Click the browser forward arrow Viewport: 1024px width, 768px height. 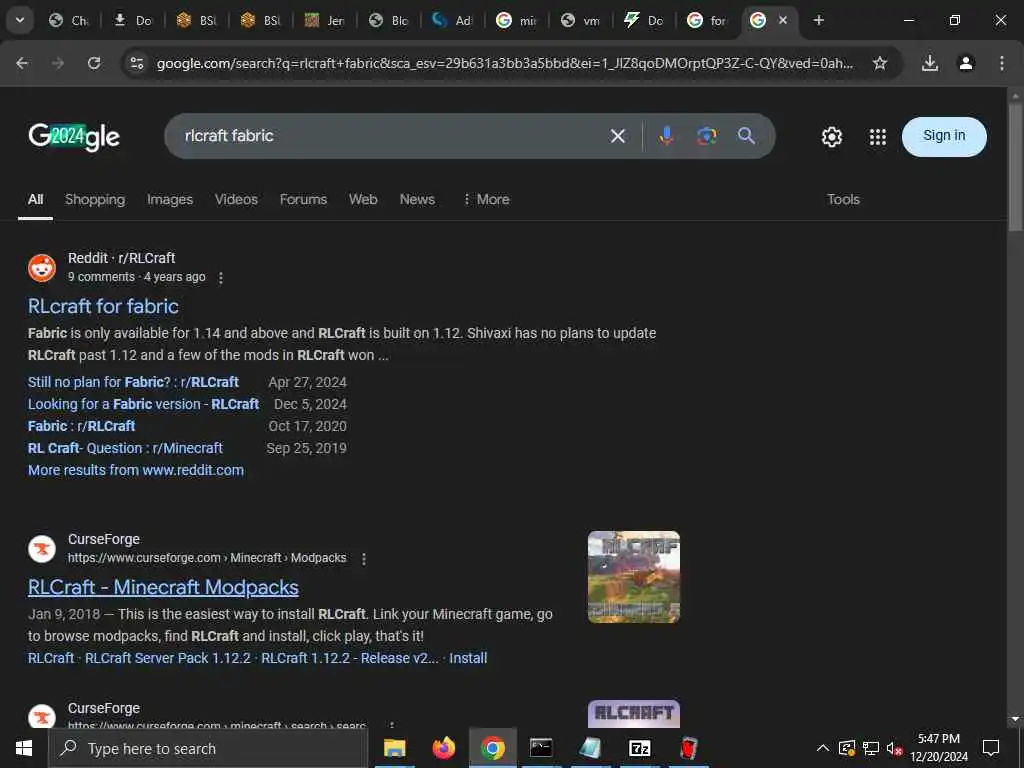pos(58,63)
